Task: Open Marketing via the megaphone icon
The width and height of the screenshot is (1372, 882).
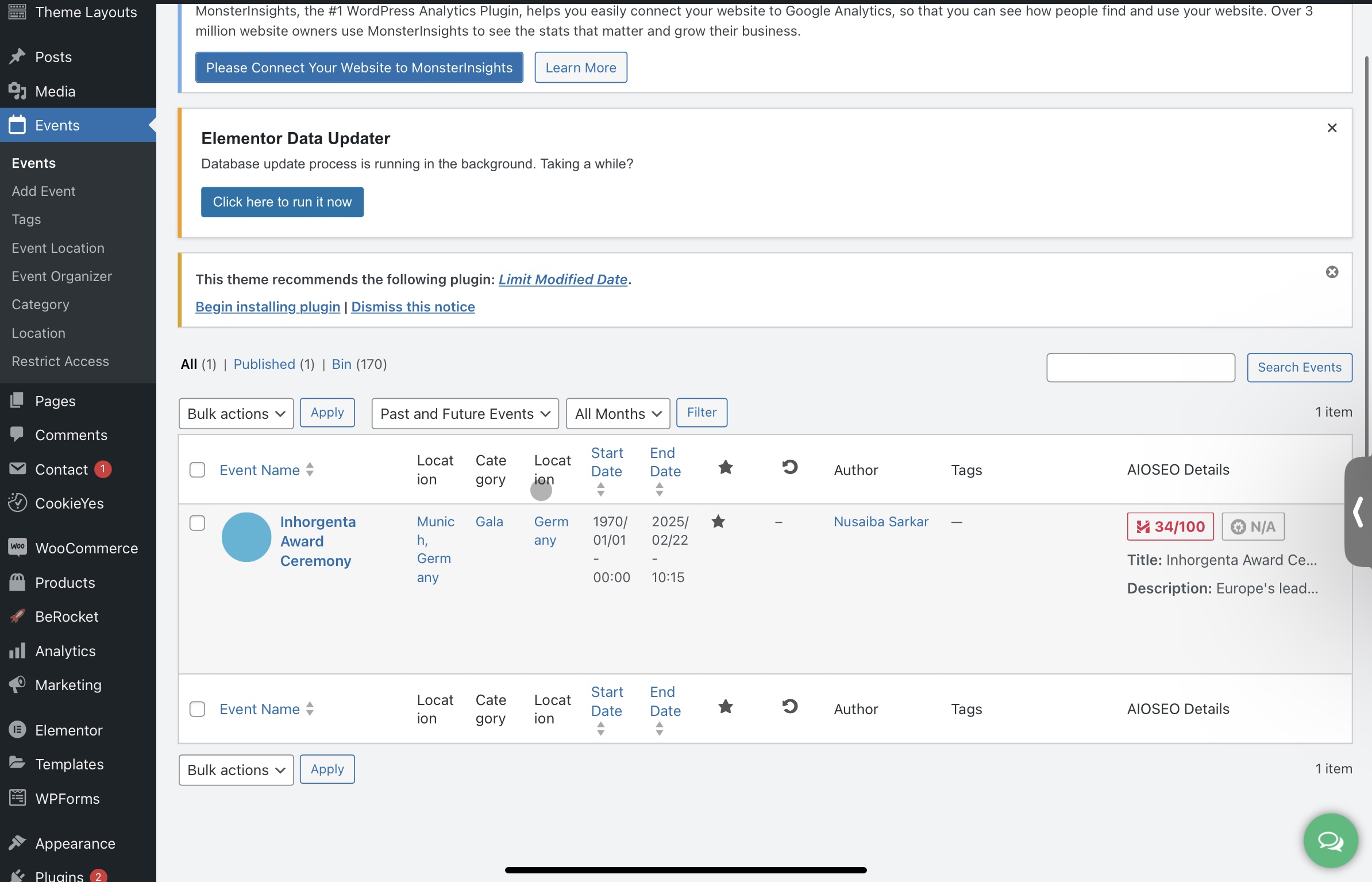Action: (17, 684)
